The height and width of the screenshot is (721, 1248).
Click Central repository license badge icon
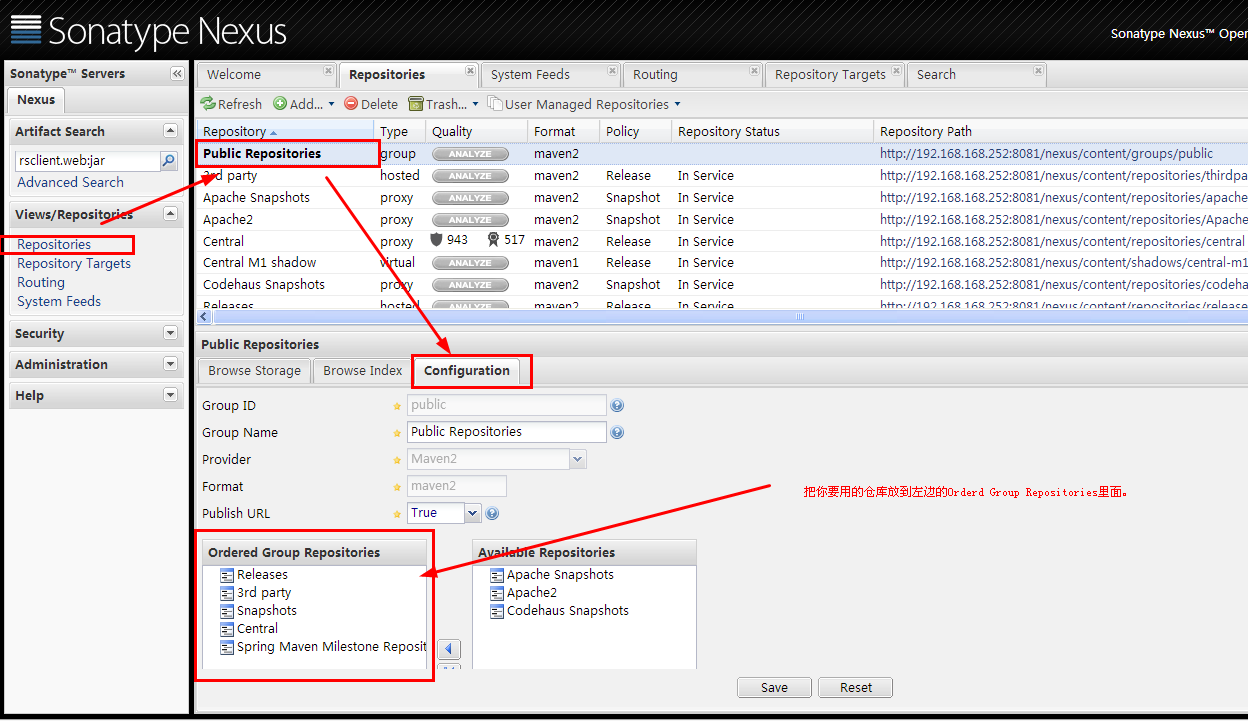click(493, 240)
